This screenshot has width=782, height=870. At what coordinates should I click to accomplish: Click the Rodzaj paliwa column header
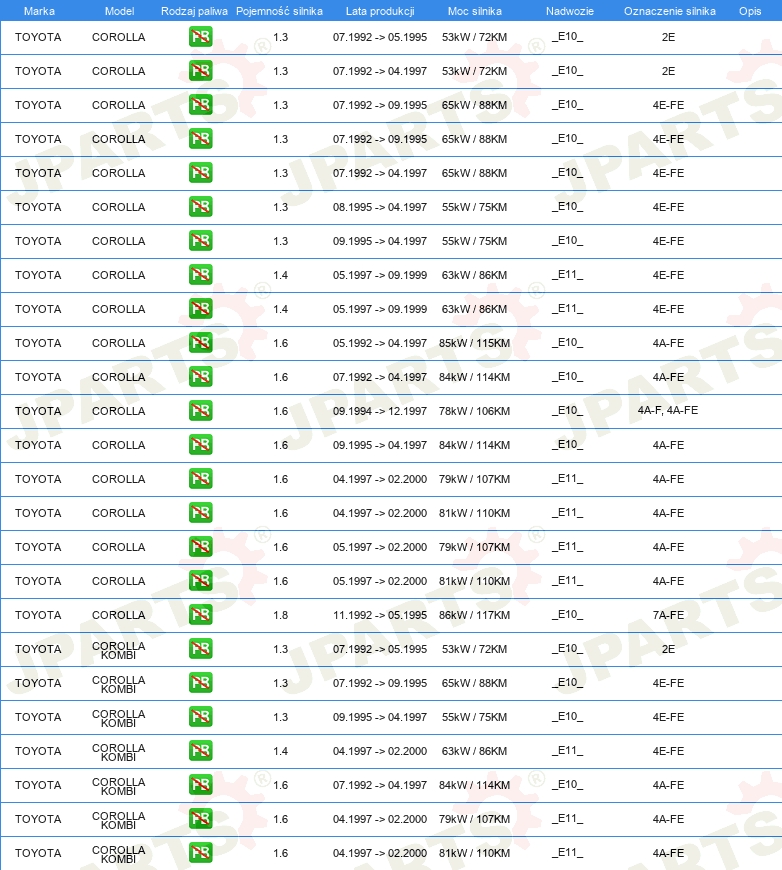(194, 11)
